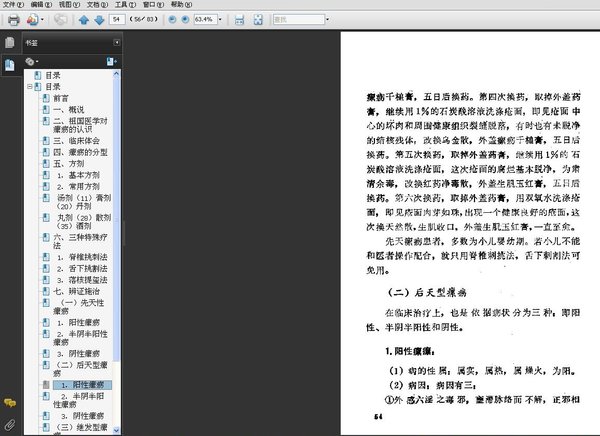Click bookmark icon beside 五、方剂
The height and width of the screenshot is (436, 600).
tap(46, 163)
